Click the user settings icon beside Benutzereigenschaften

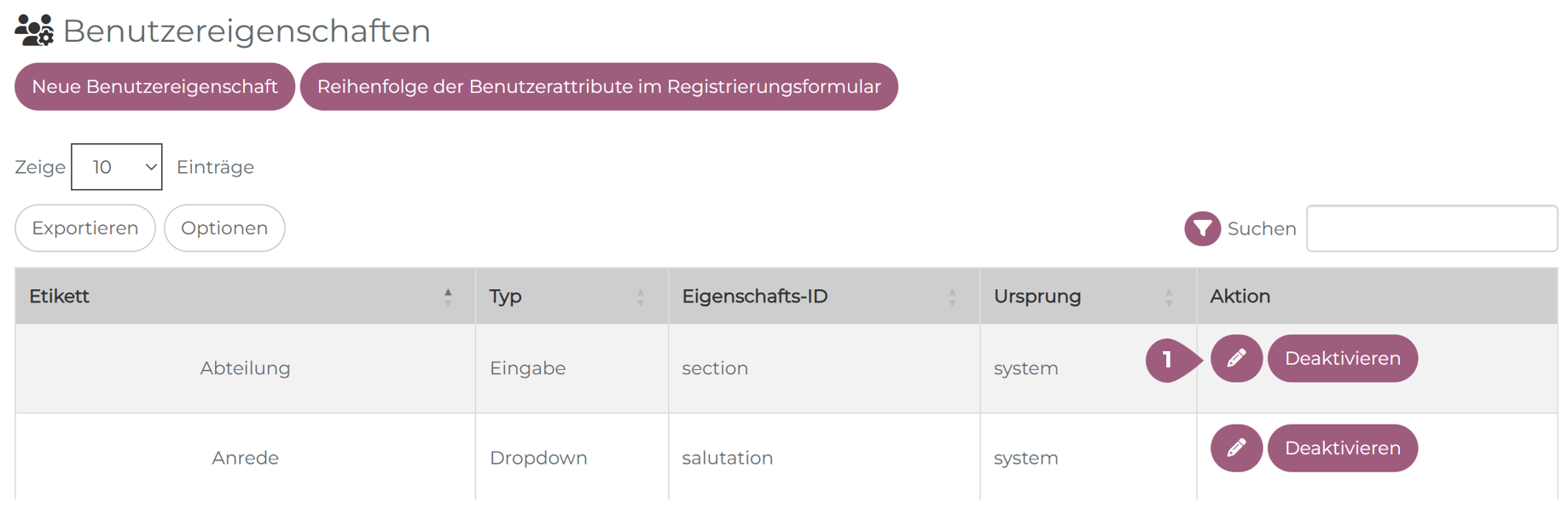[34, 31]
